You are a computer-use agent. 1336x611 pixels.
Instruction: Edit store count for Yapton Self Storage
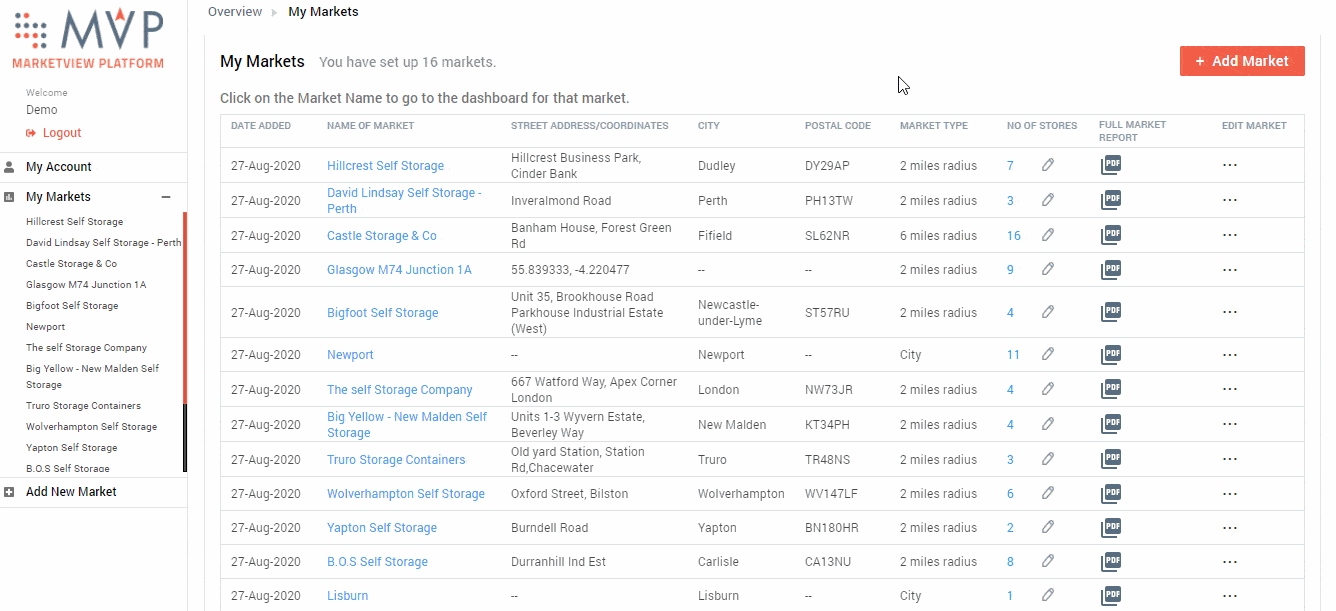(x=1048, y=527)
